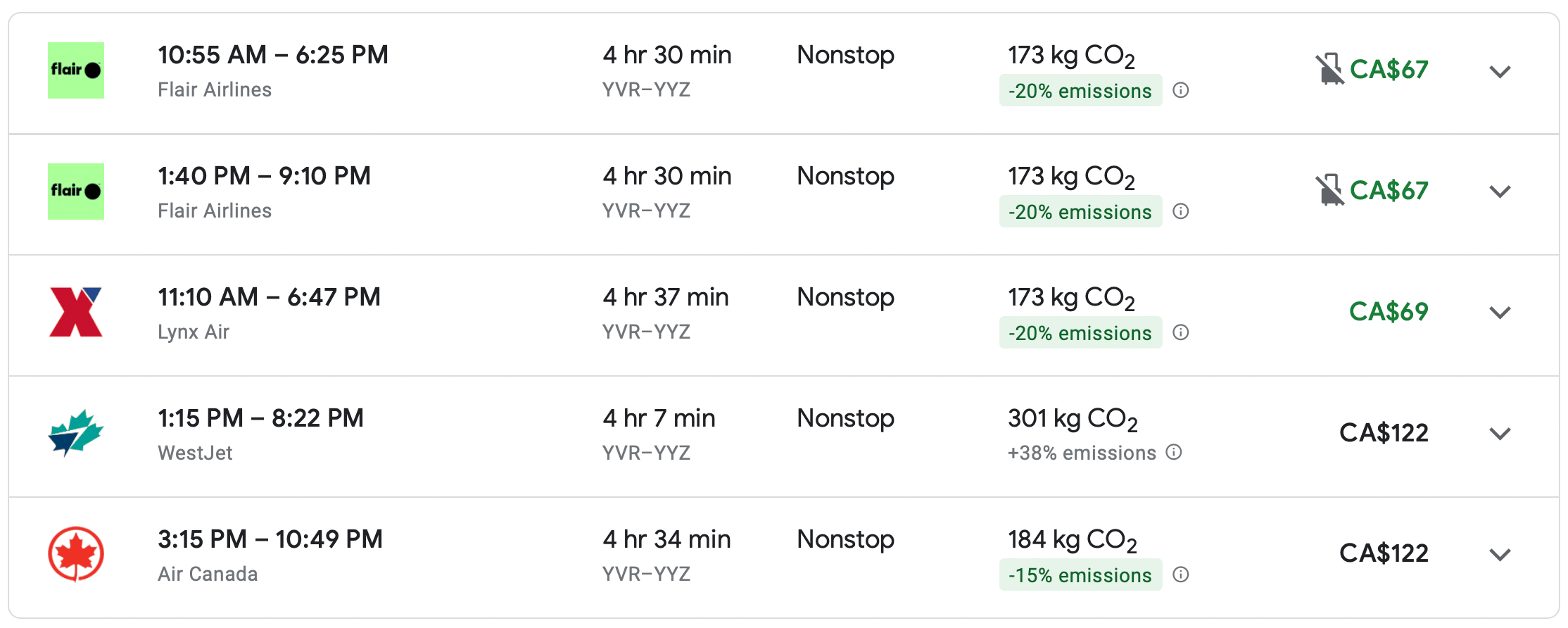Expand the WestJet flight details chevron
Screen dimensions: 1568x628
coord(1500,434)
